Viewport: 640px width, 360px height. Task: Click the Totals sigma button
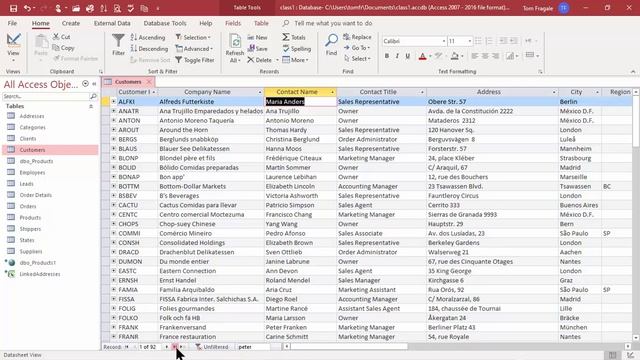click(294, 37)
